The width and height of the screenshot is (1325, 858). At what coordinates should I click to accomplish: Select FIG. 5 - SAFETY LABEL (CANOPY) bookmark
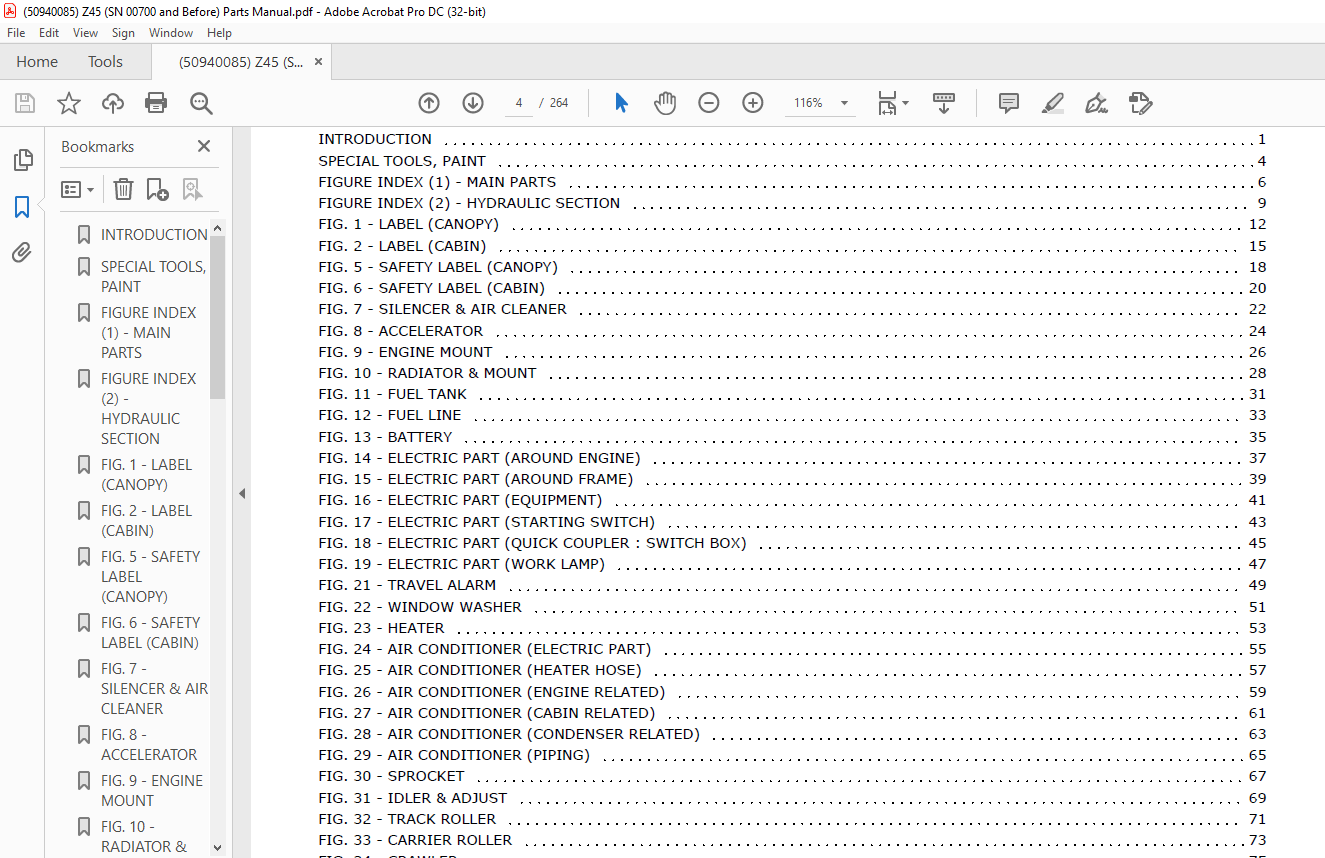[150, 577]
